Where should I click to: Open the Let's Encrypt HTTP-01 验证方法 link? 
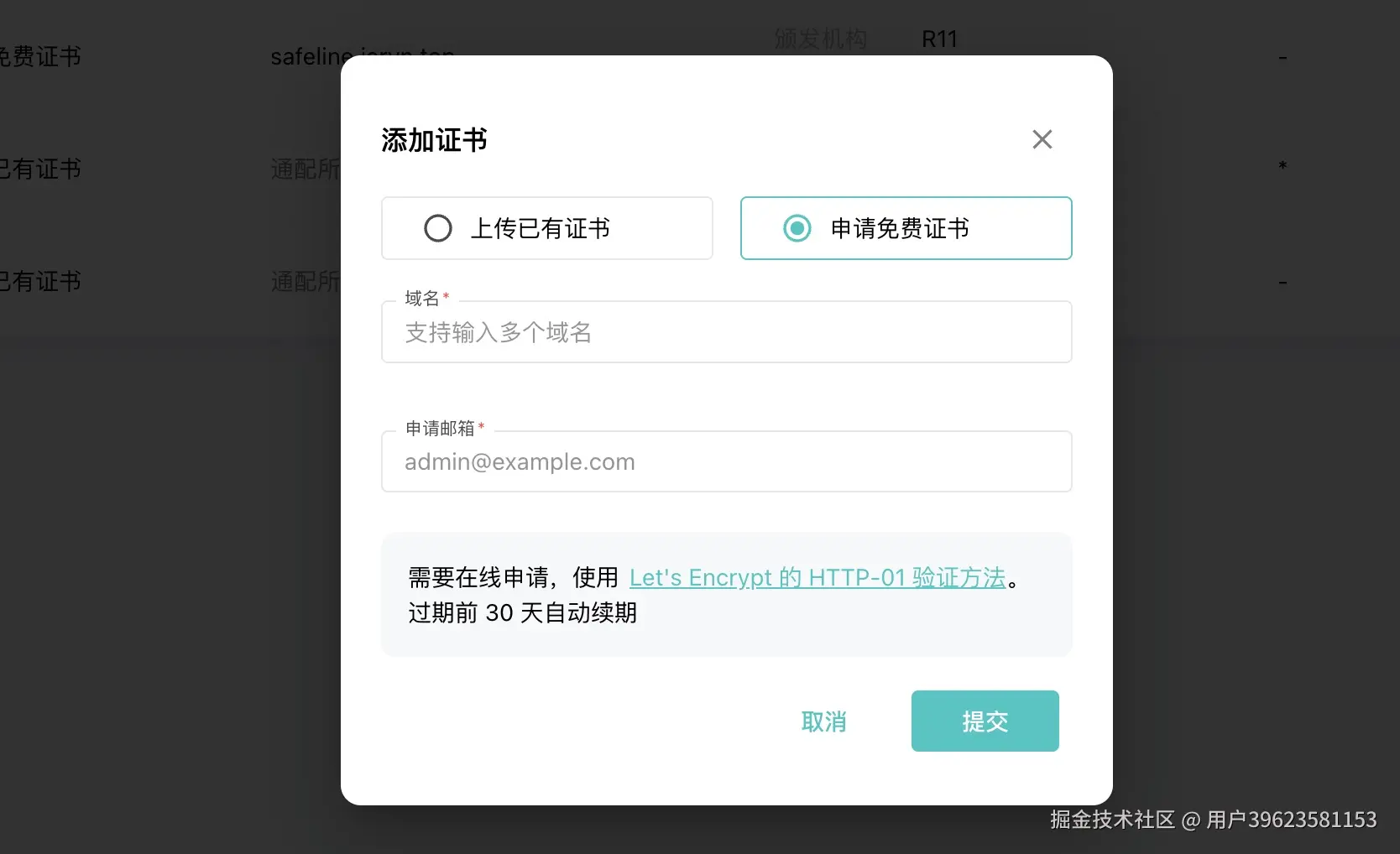pos(817,578)
